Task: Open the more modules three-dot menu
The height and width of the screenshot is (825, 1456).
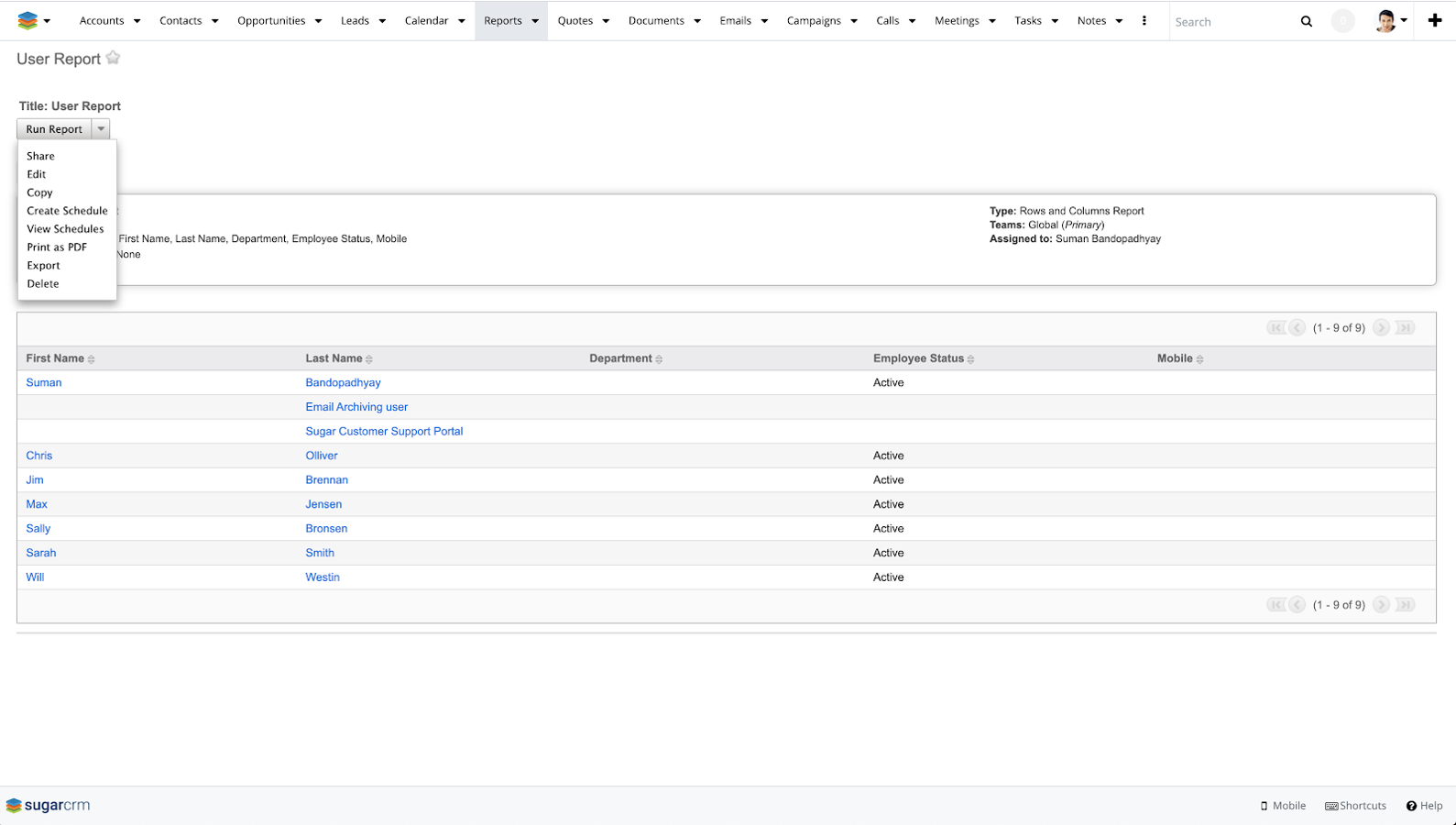Action: [1144, 20]
